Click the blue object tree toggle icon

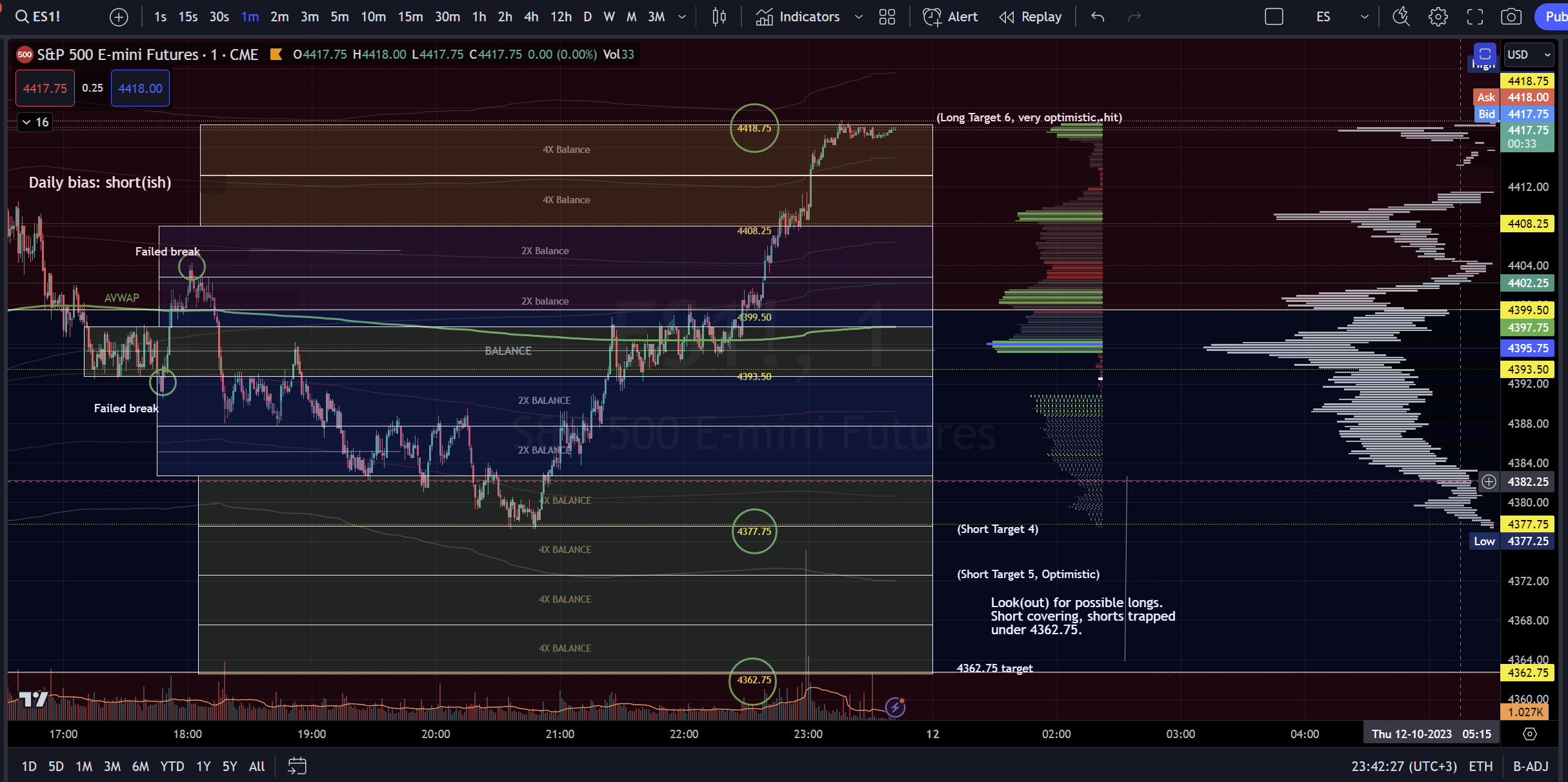(1485, 54)
